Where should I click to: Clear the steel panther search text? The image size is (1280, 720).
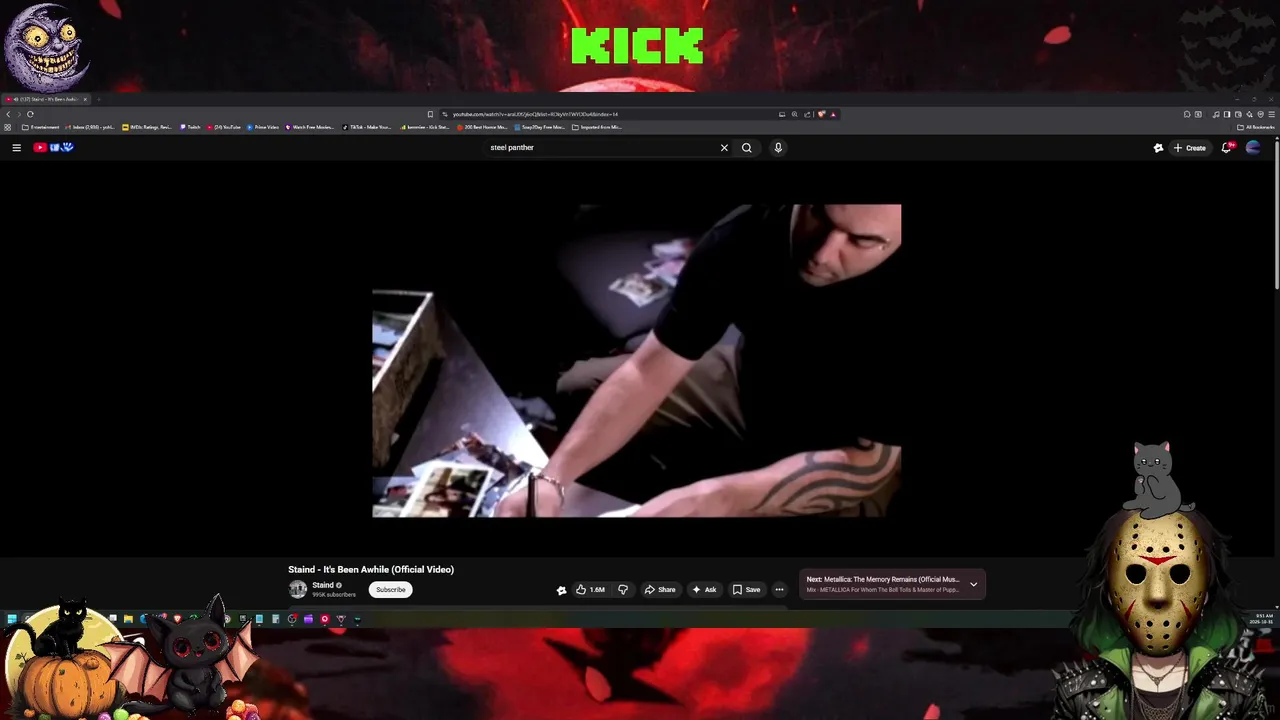tap(724, 147)
